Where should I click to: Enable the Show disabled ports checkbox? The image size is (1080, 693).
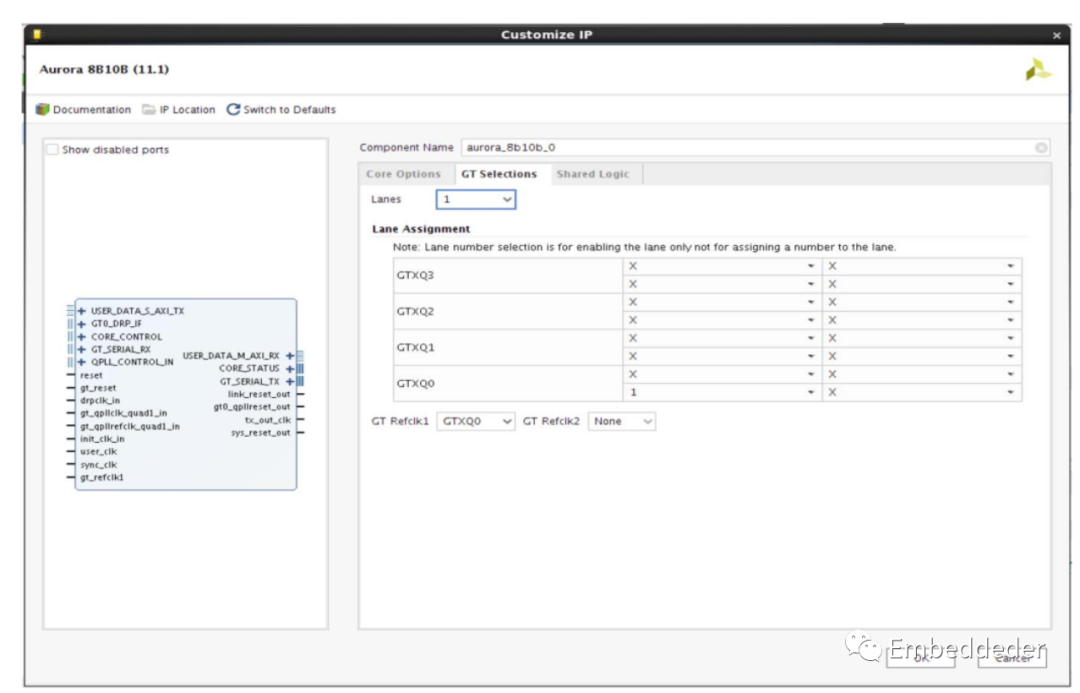click(x=52, y=149)
